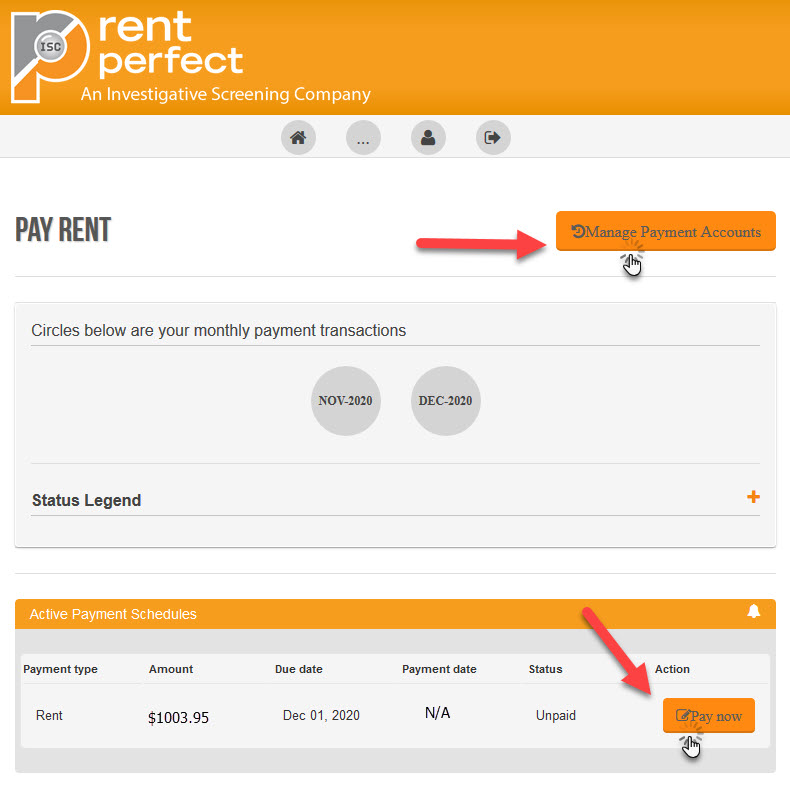The height and width of the screenshot is (787, 790).
Task: Open the user profile icon
Action: point(428,138)
